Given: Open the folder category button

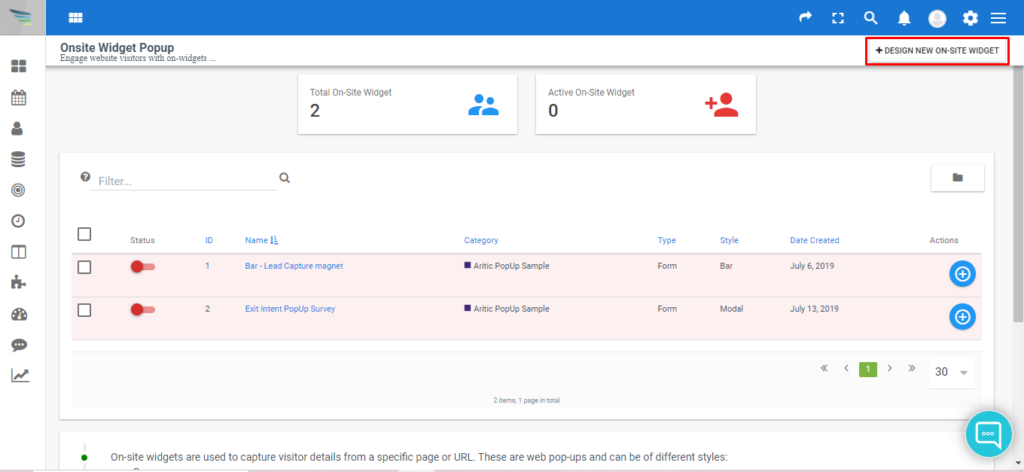Looking at the screenshot, I should point(957,178).
